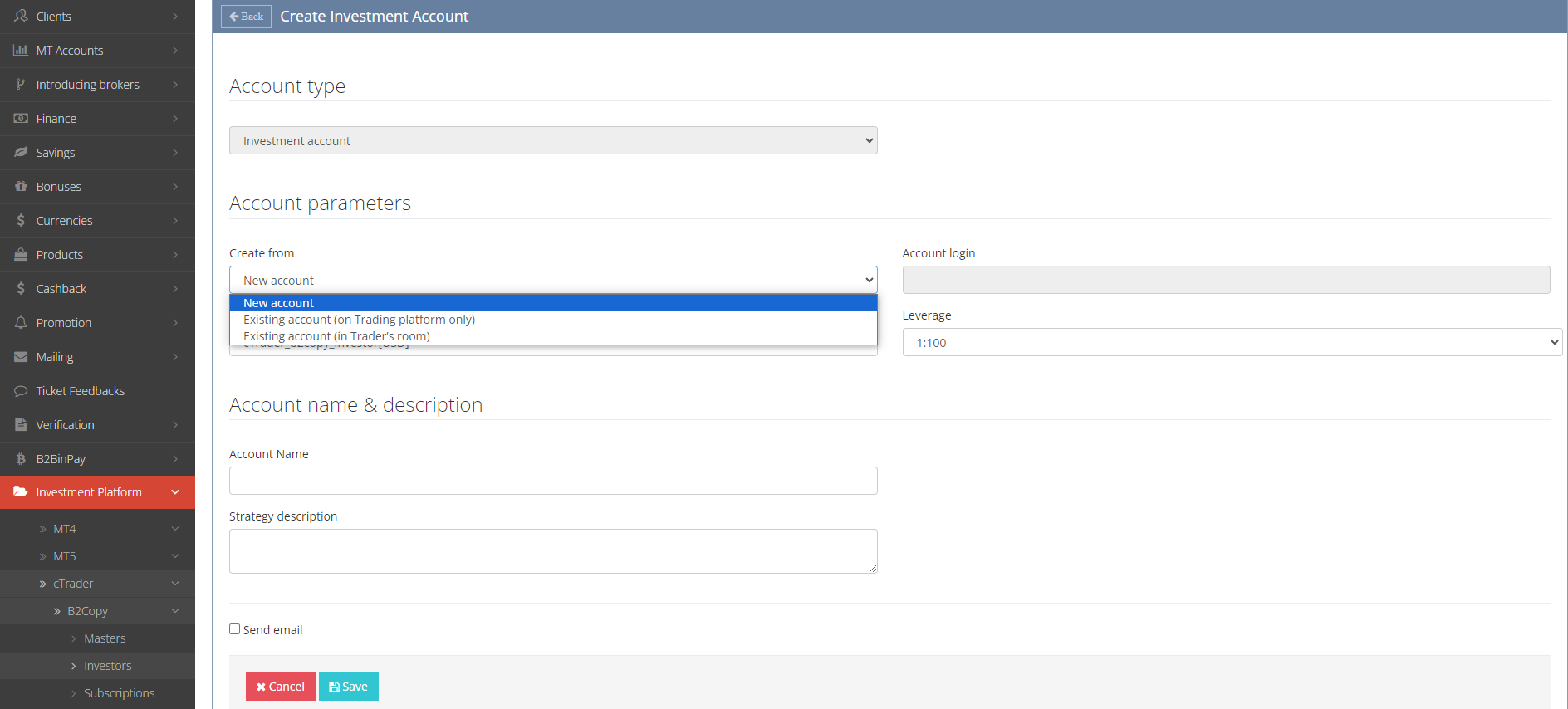The height and width of the screenshot is (709, 1568).
Task: Click the Account Name input field
Action: tap(553, 481)
